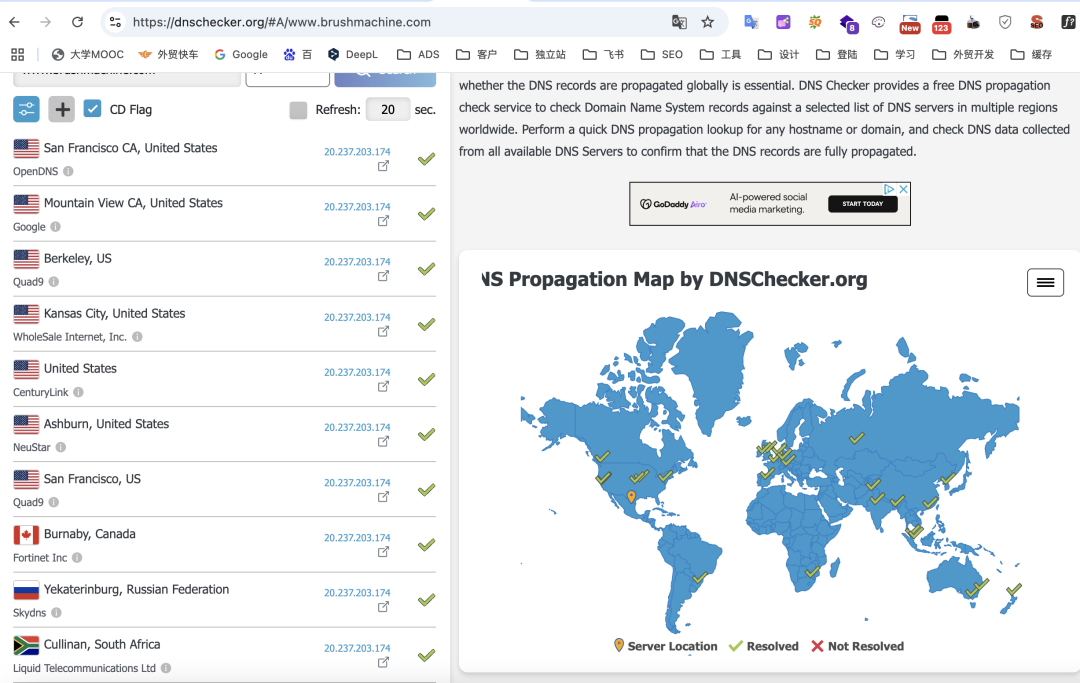Expand the 独立站 bookmark folder
Screen dimensions: 1080x683
(539, 54)
